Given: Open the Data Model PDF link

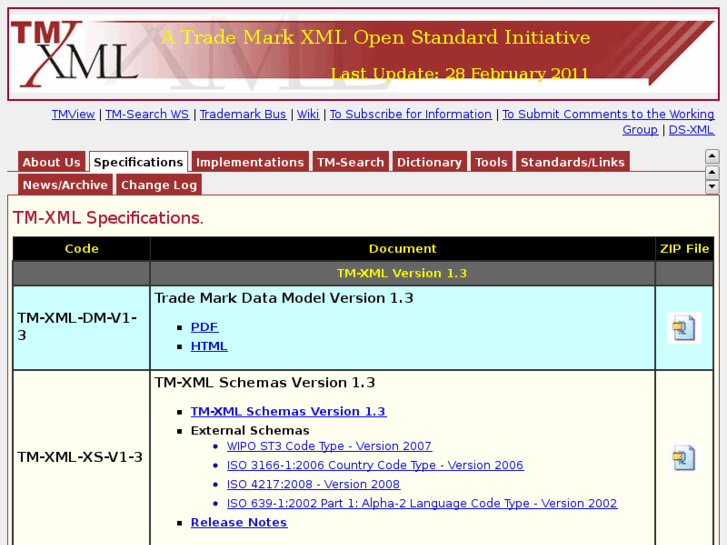Looking at the screenshot, I should coord(204,327).
